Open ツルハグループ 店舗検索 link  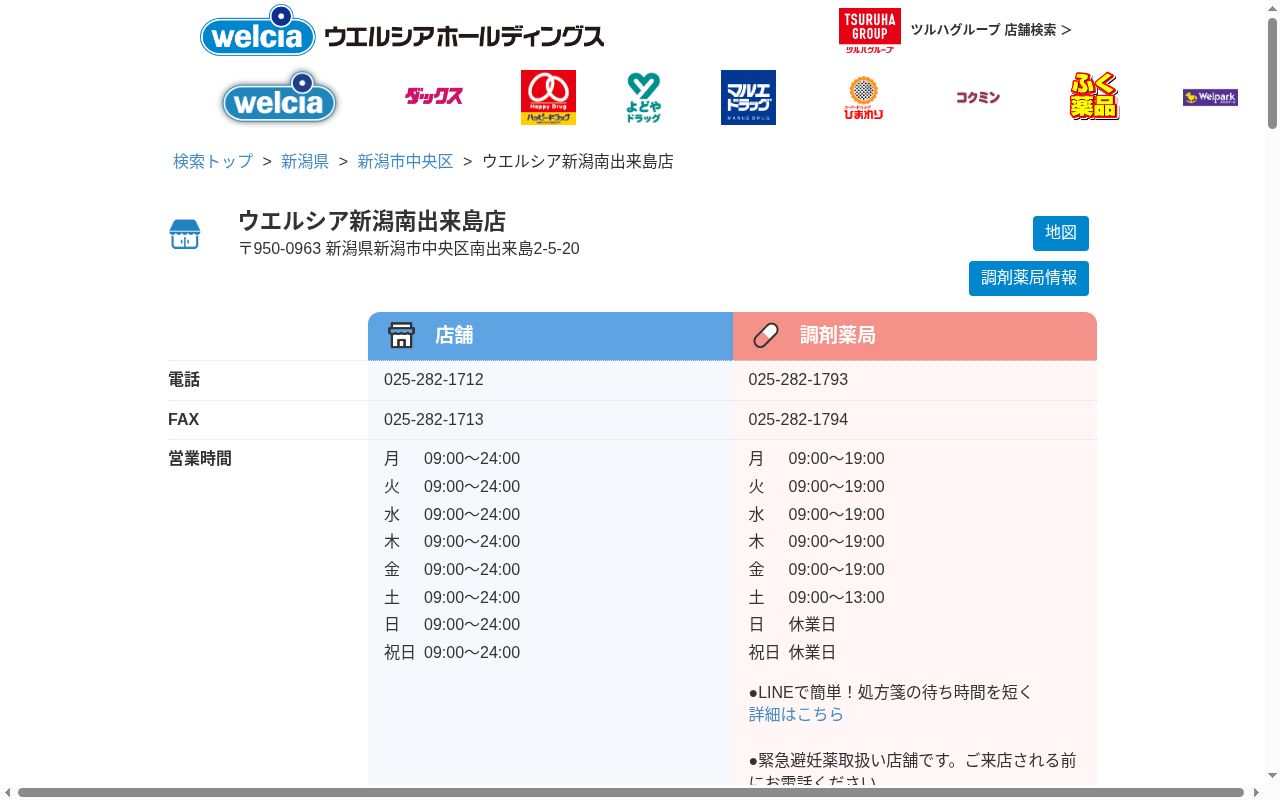[991, 30]
